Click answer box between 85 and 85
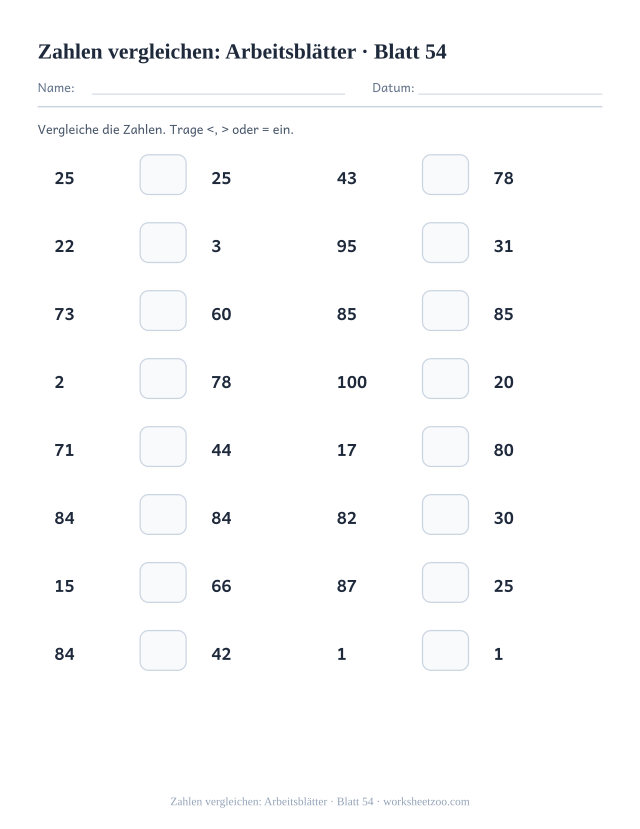This screenshot has height=829, width=640. click(445, 310)
